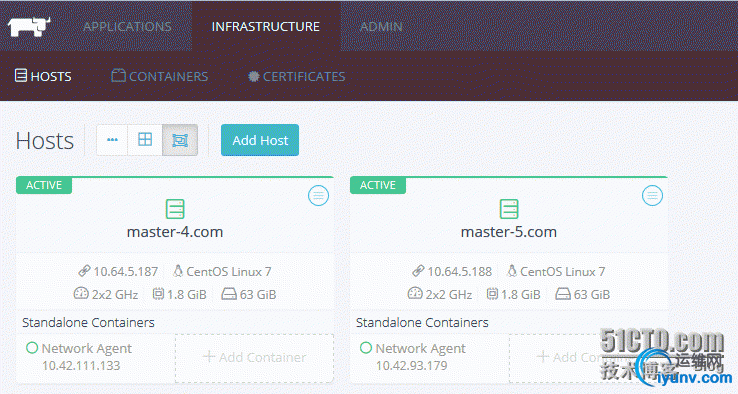Screen dimensions: 738x394
Task: Click the master-4.com server icon
Action: point(175,209)
